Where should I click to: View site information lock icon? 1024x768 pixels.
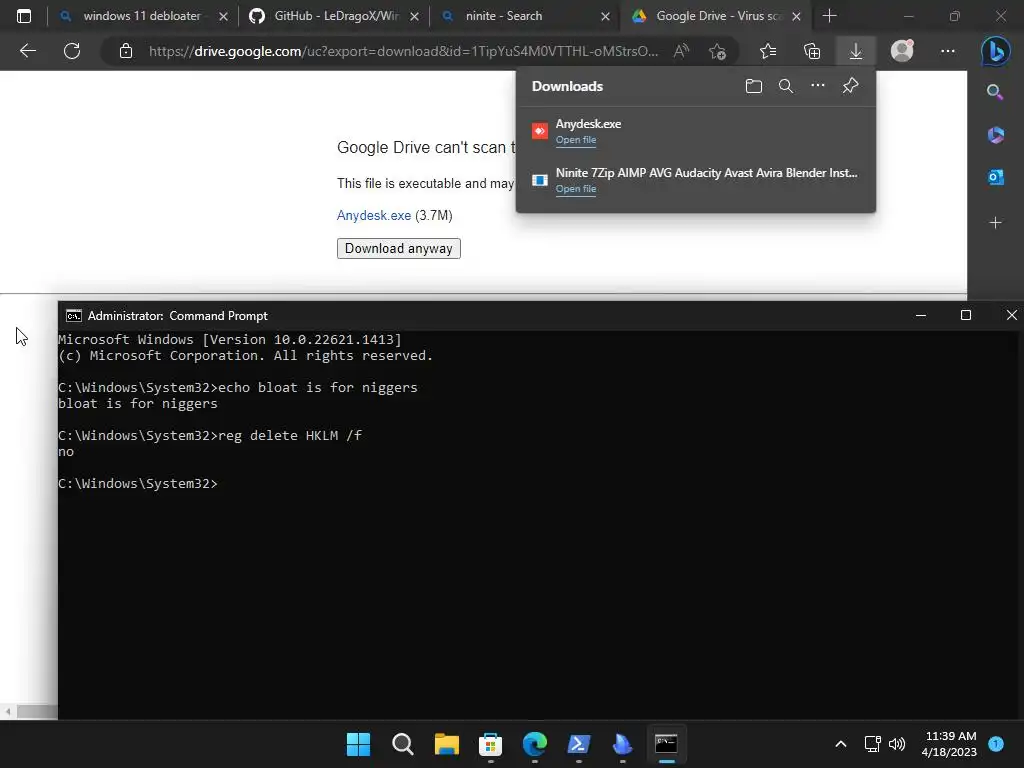pos(126,51)
